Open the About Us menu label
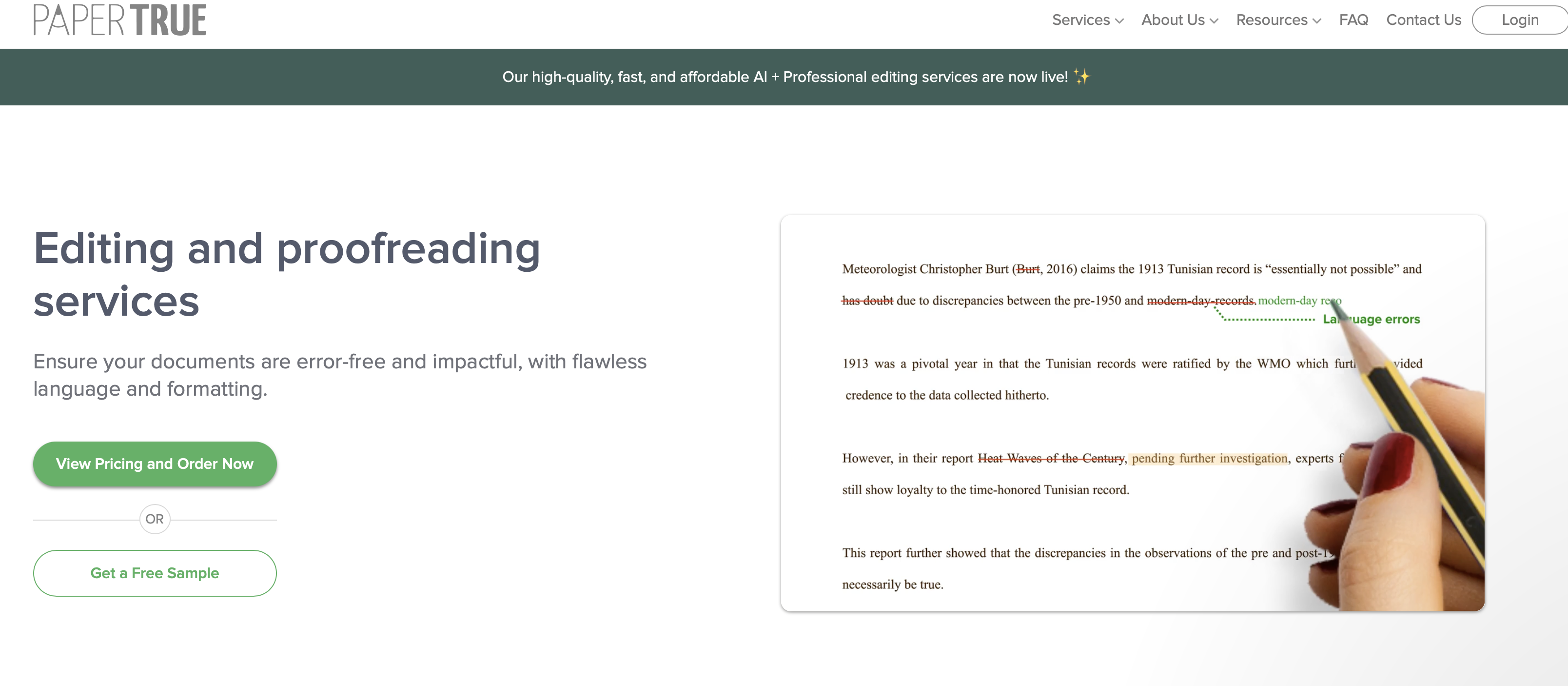1568x686 pixels. coord(1173,20)
